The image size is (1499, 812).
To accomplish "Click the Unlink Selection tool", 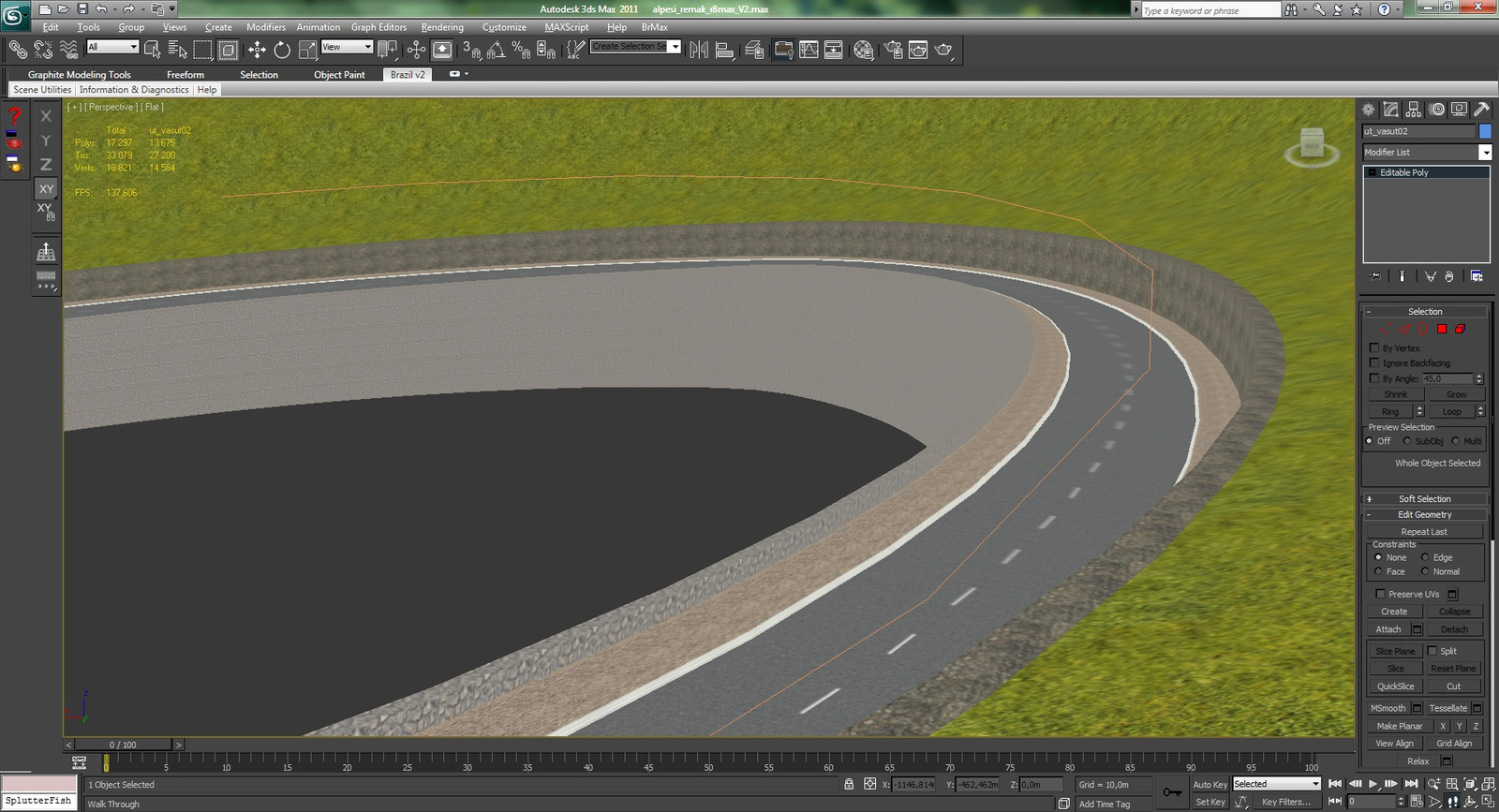I will click(43, 49).
